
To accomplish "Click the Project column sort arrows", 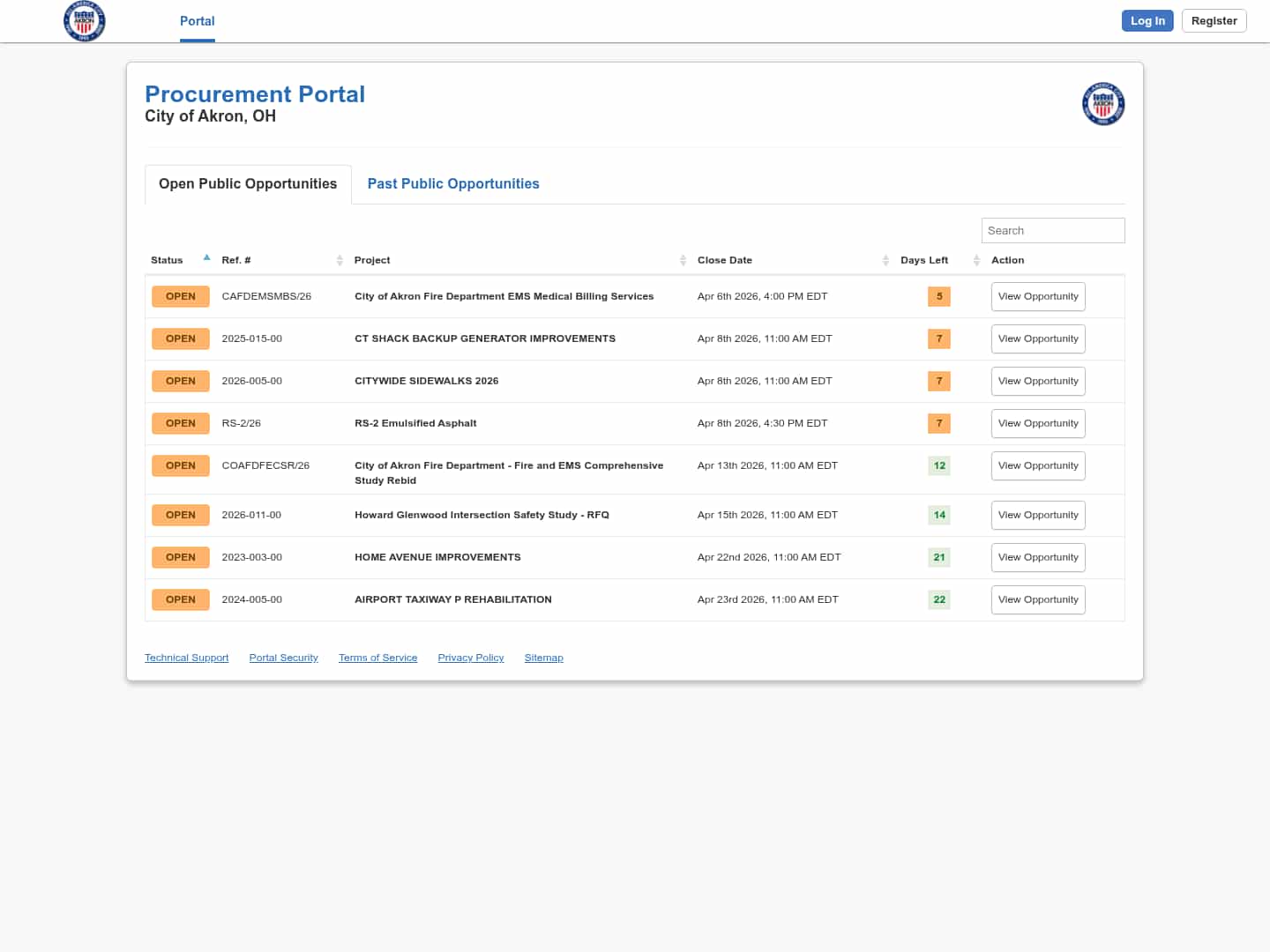I will click(683, 260).
